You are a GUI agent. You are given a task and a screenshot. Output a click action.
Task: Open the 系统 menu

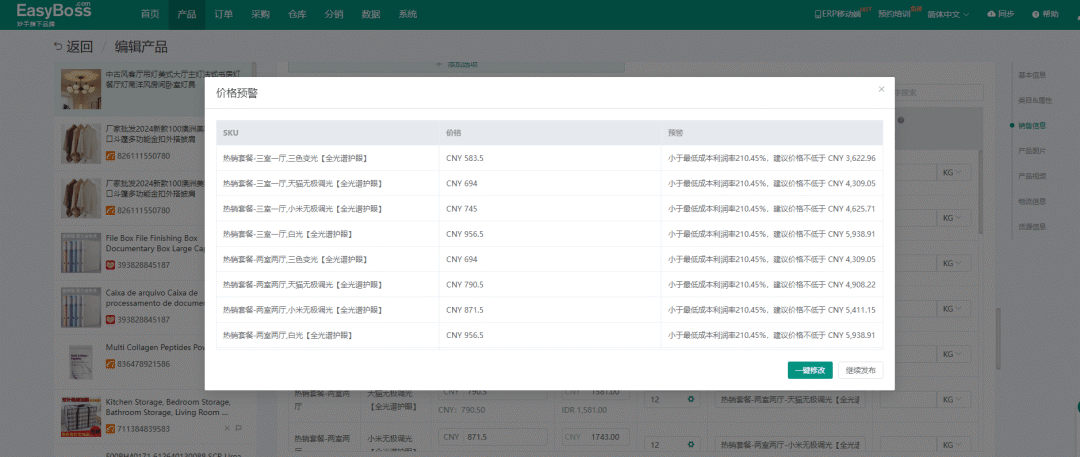pyautogui.click(x=408, y=14)
